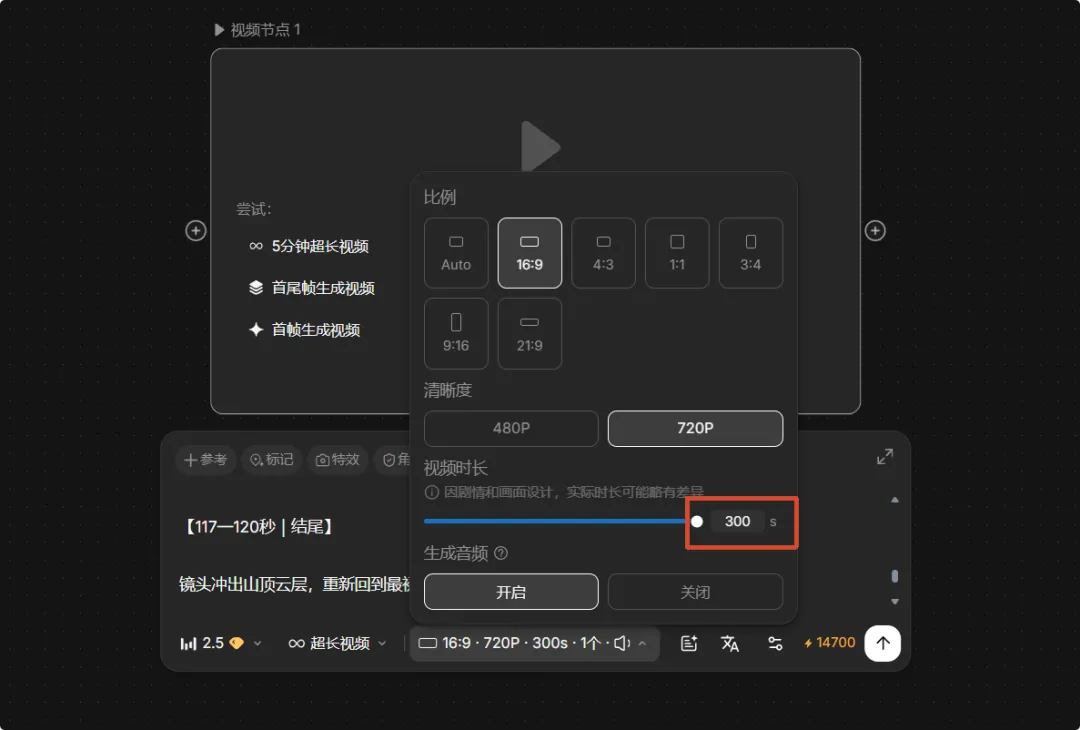Image resolution: width=1080 pixels, height=730 pixels.
Task: Try the 5分钟超长视频 suggestion
Action: pyautogui.click(x=309, y=246)
